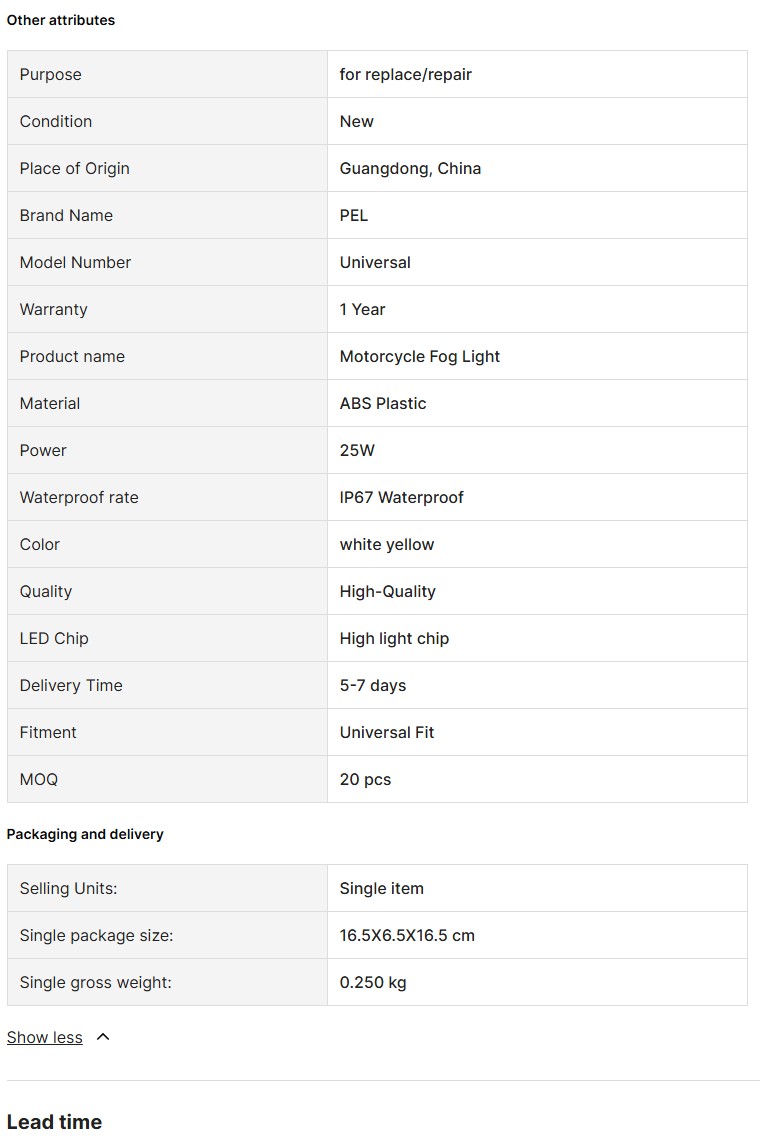Select the "25W" power value

tap(357, 451)
